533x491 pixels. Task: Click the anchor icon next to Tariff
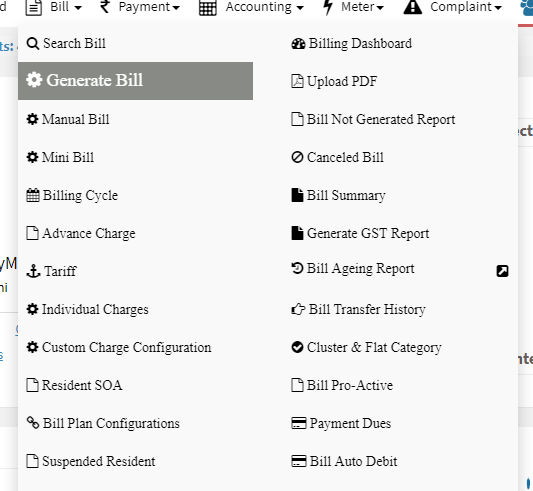click(x=33, y=271)
